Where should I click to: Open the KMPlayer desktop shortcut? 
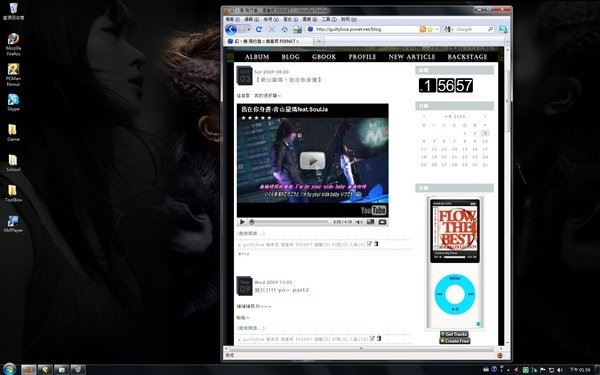pyautogui.click(x=13, y=224)
